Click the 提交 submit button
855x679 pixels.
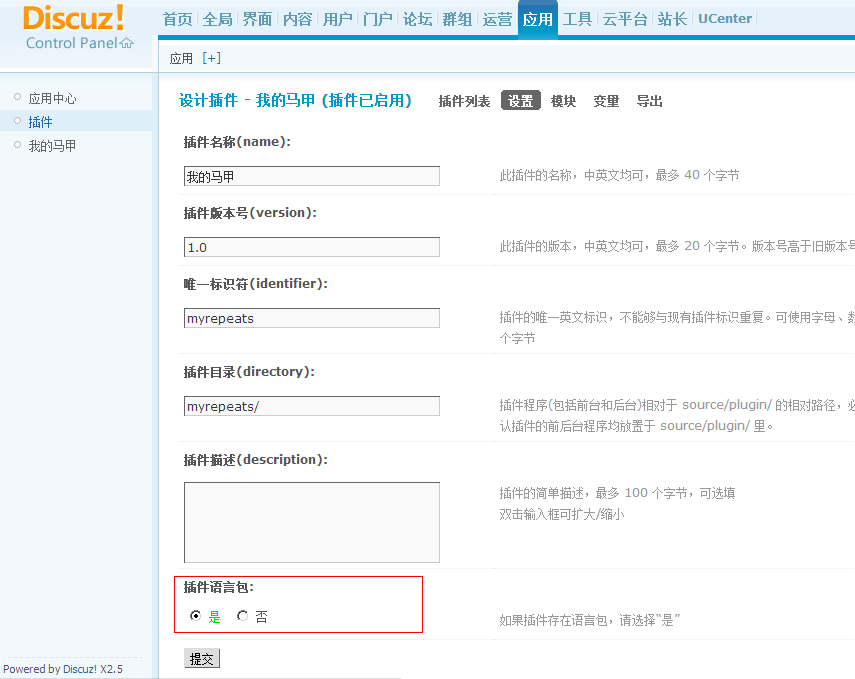pyautogui.click(x=202, y=659)
